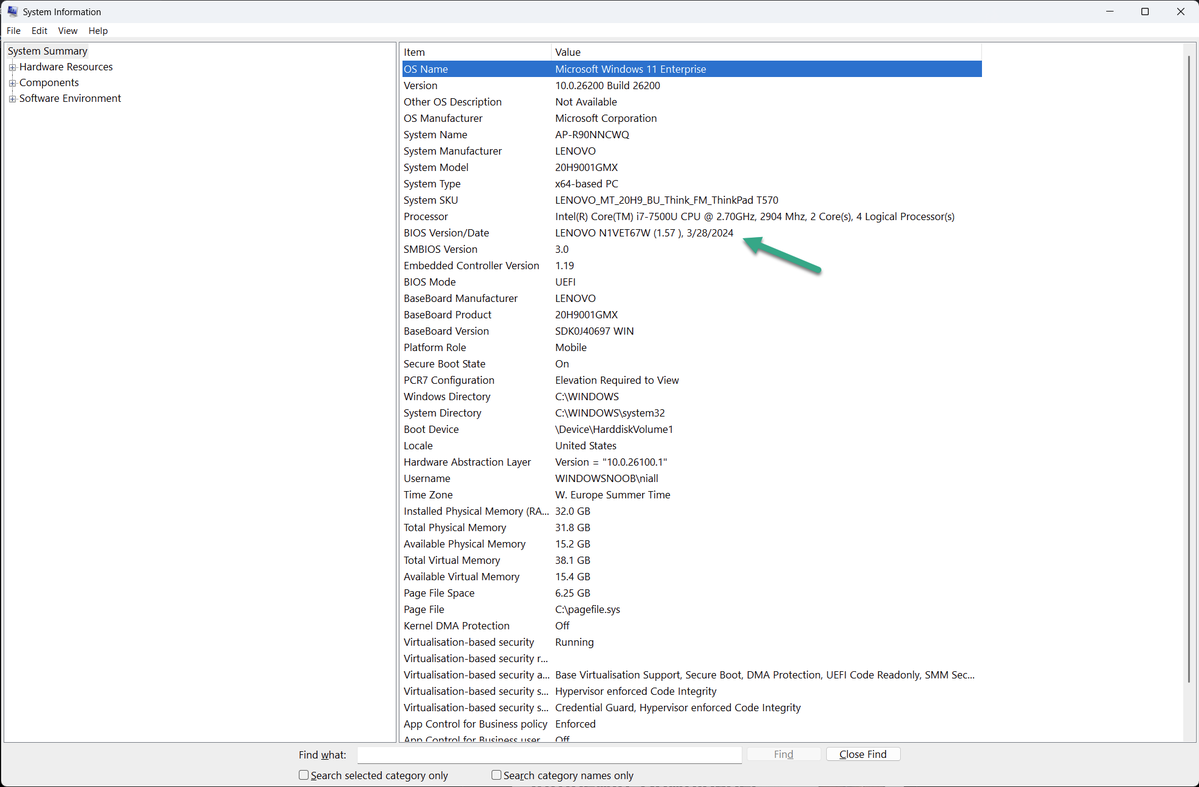Select the System Type row
Viewport: 1199px width, 787px height.
click(x=691, y=184)
